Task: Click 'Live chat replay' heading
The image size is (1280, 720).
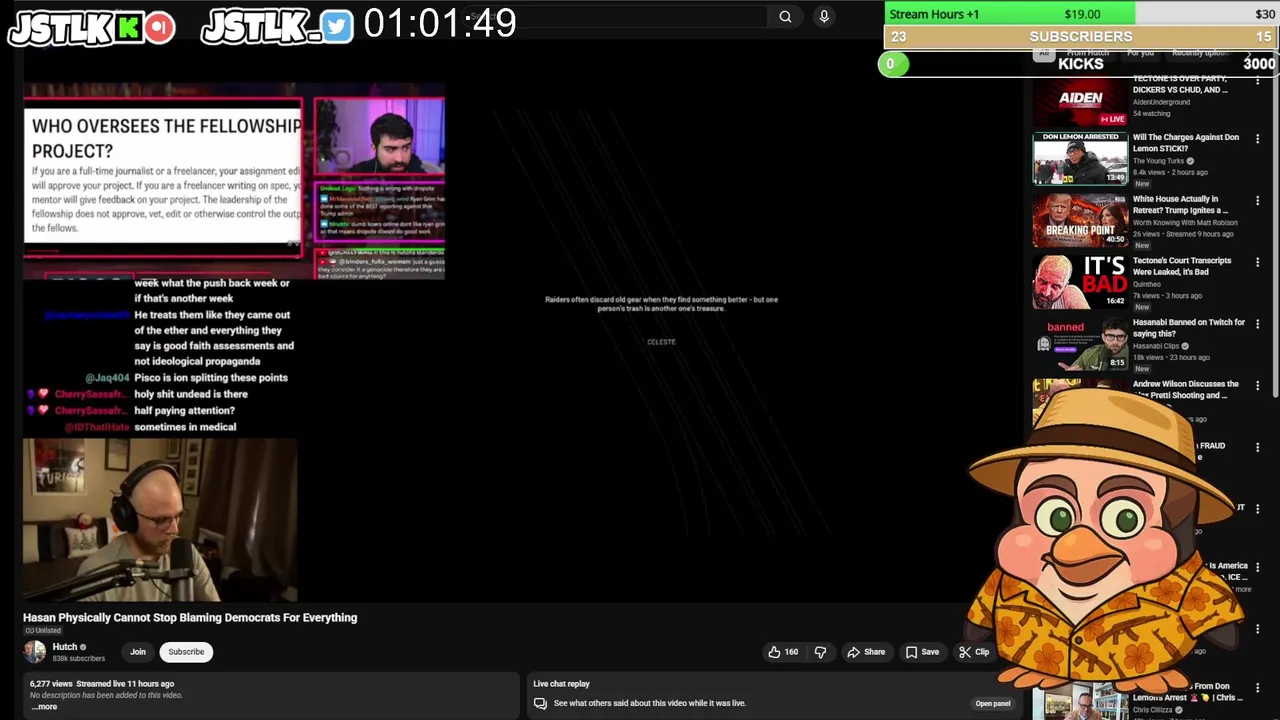Action: tap(561, 684)
